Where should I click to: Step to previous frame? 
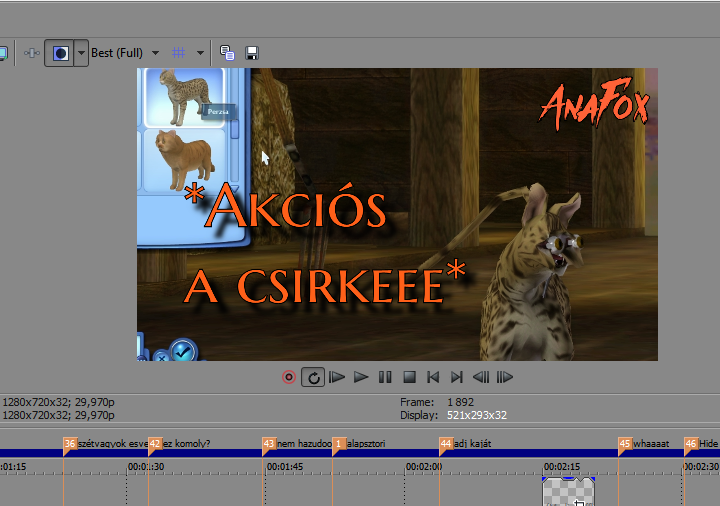pyautogui.click(x=481, y=377)
